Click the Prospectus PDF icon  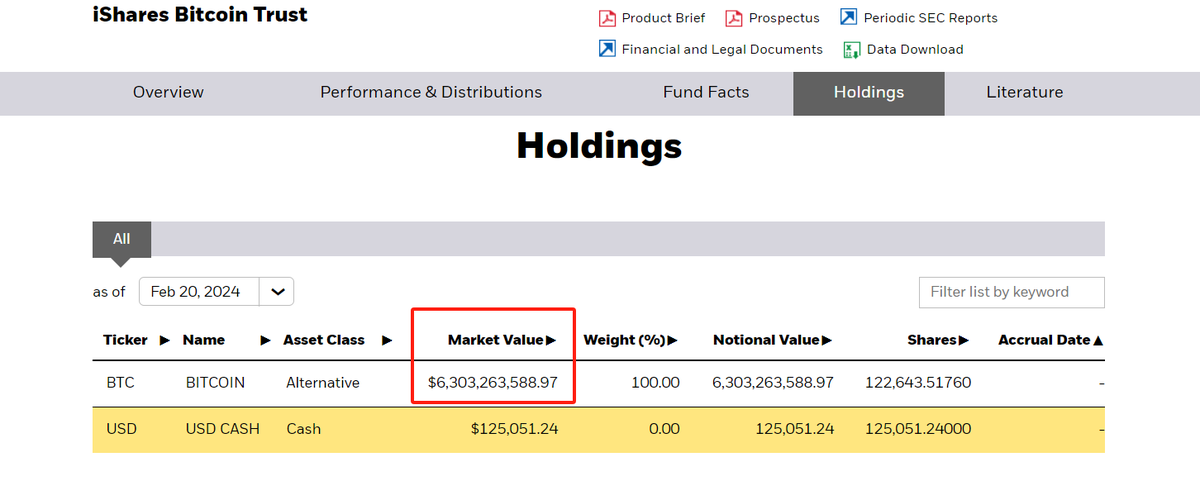click(734, 18)
